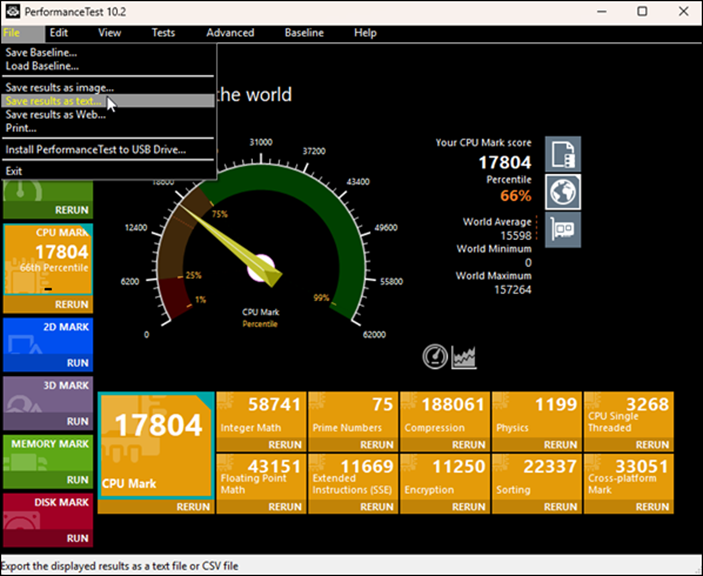Open the system information icon beside the CPU Mark score

[x=563, y=154]
